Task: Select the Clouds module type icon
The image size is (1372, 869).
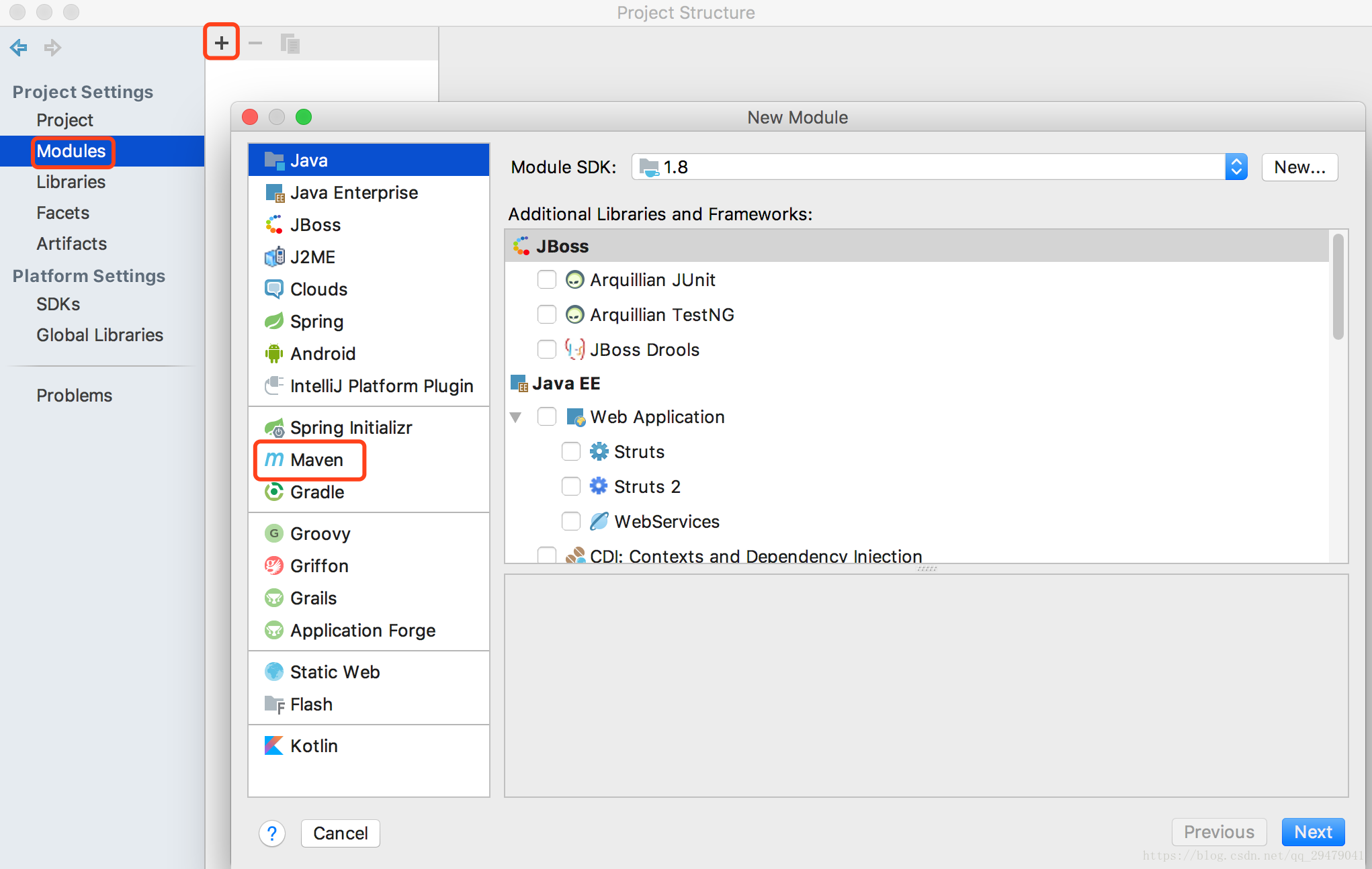Action: pyautogui.click(x=274, y=289)
